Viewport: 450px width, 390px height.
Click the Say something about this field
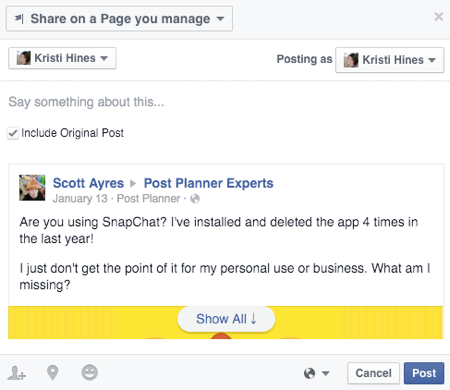point(225,102)
